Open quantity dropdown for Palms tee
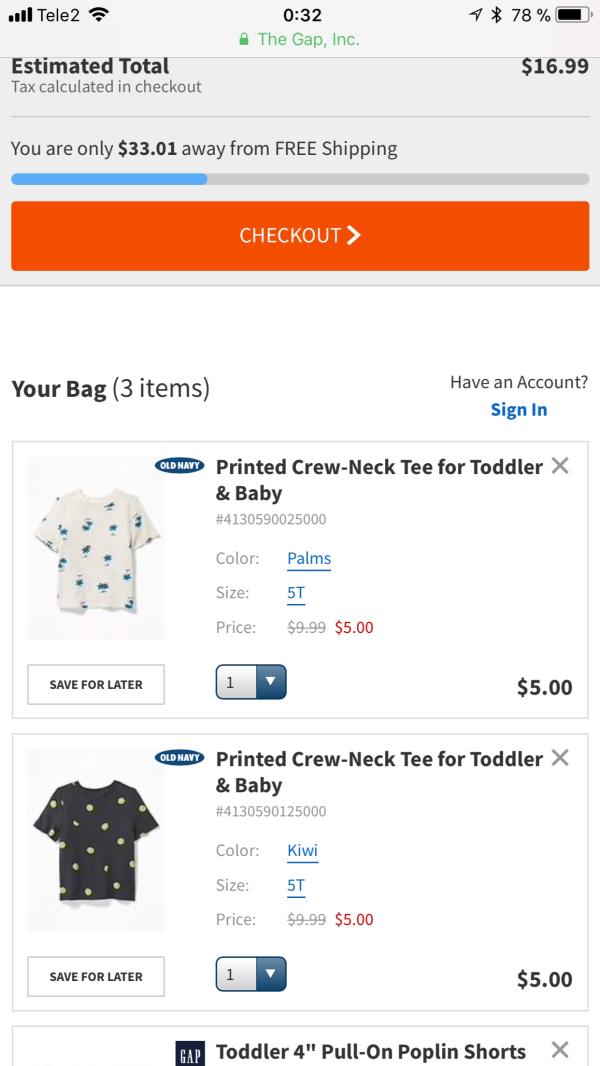The image size is (600, 1066). [251, 682]
